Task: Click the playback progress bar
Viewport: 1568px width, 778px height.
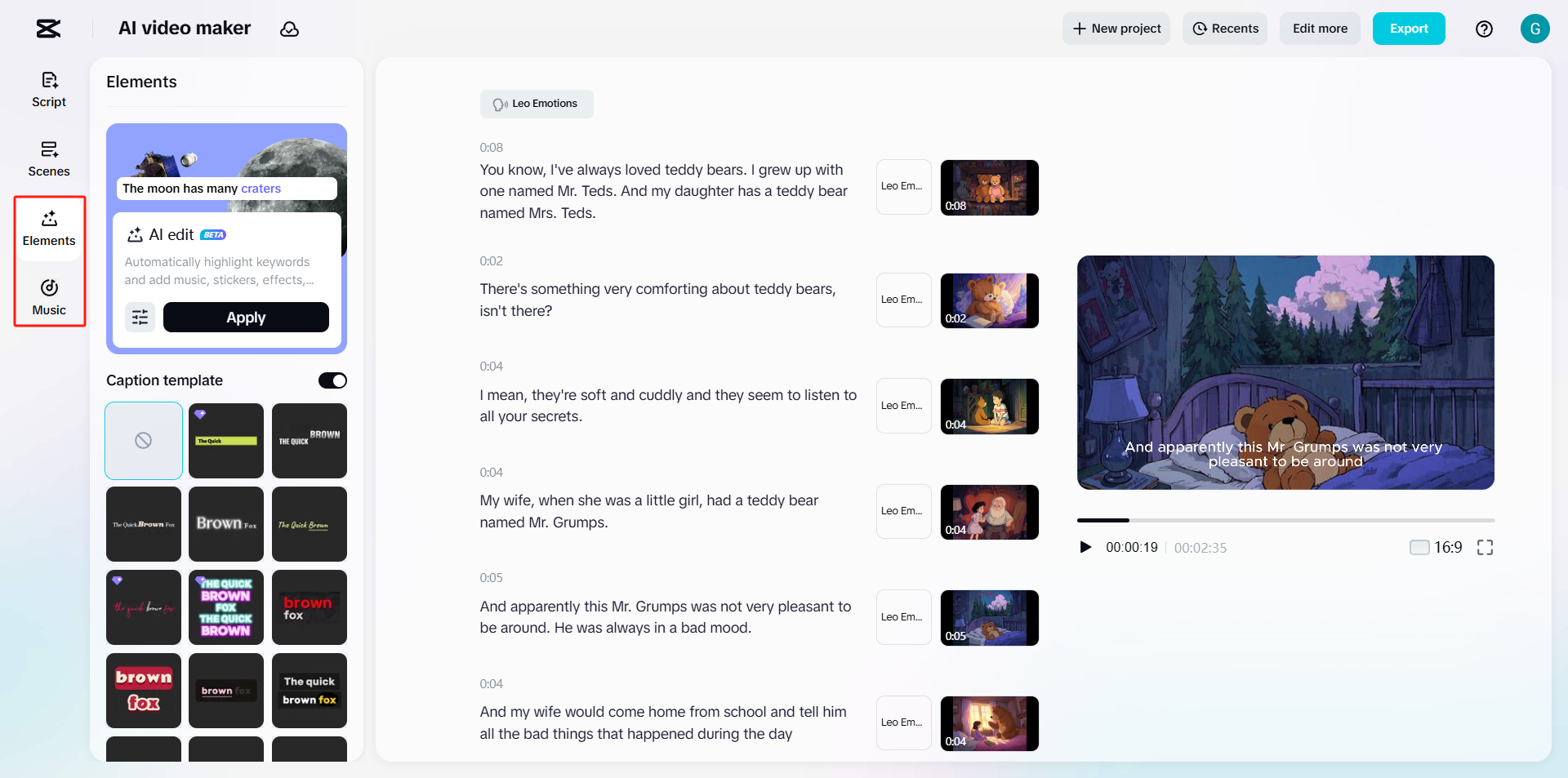Action: [1286, 520]
